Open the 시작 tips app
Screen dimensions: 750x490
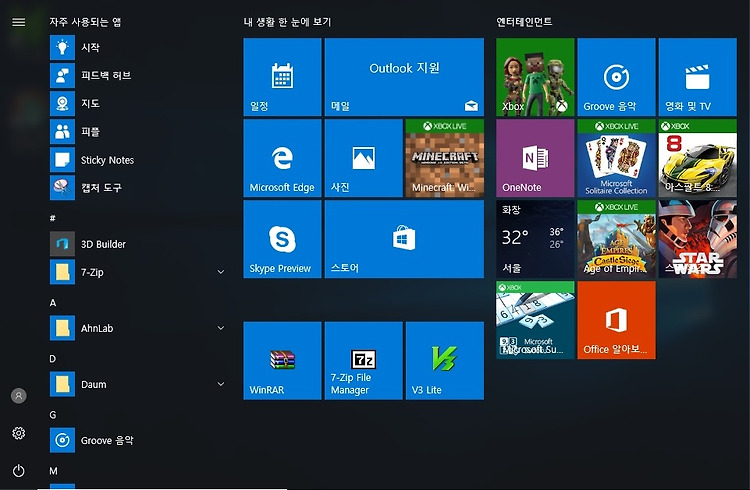pos(139,47)
